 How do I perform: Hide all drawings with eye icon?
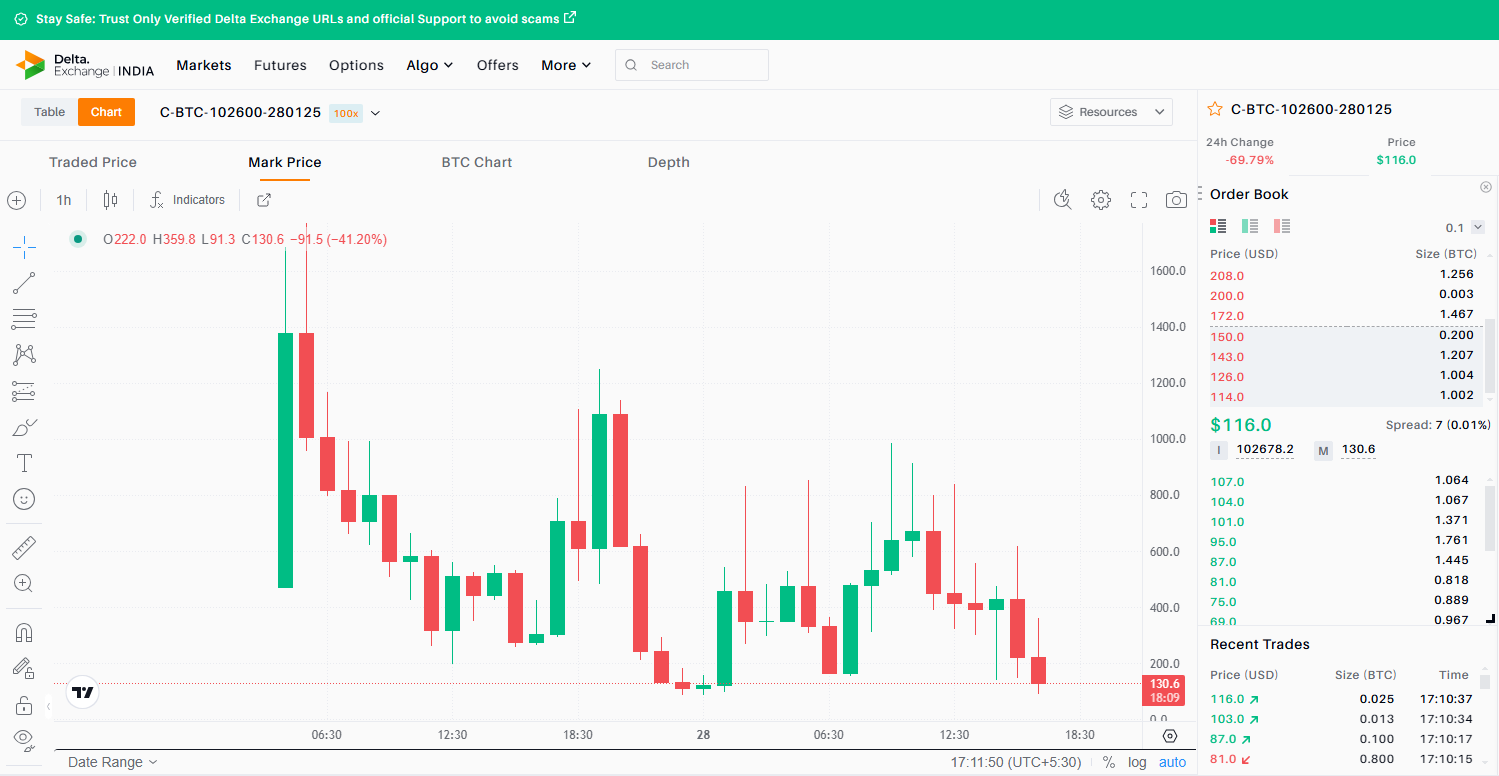tap(24, 740)
